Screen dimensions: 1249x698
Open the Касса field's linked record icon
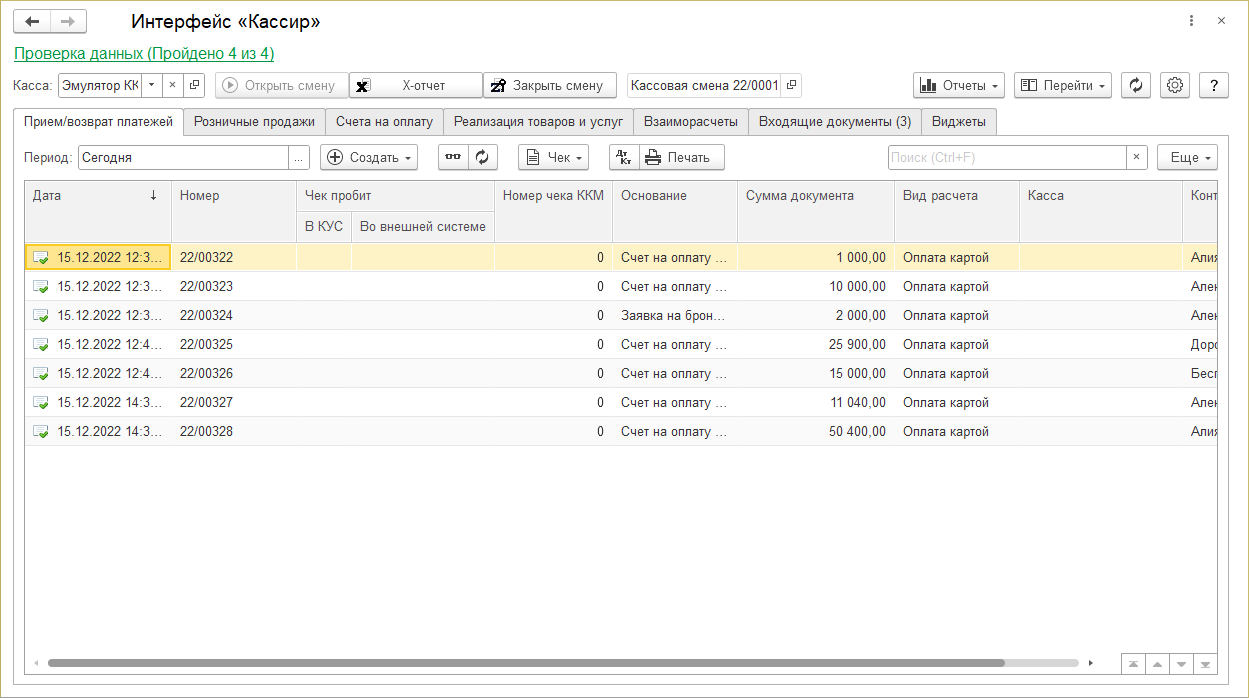click(x=194, y=86)
